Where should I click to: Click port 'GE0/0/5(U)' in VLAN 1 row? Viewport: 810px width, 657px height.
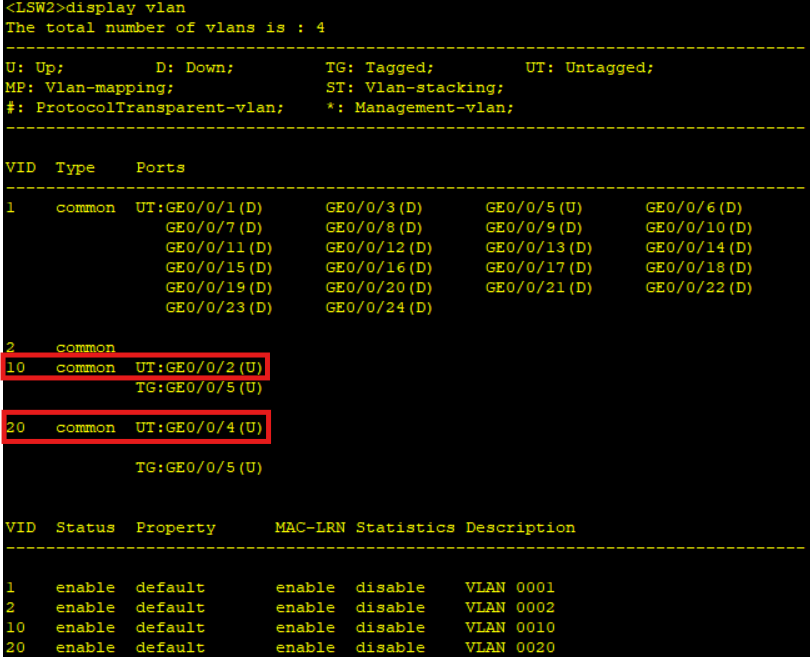[534, 208]
